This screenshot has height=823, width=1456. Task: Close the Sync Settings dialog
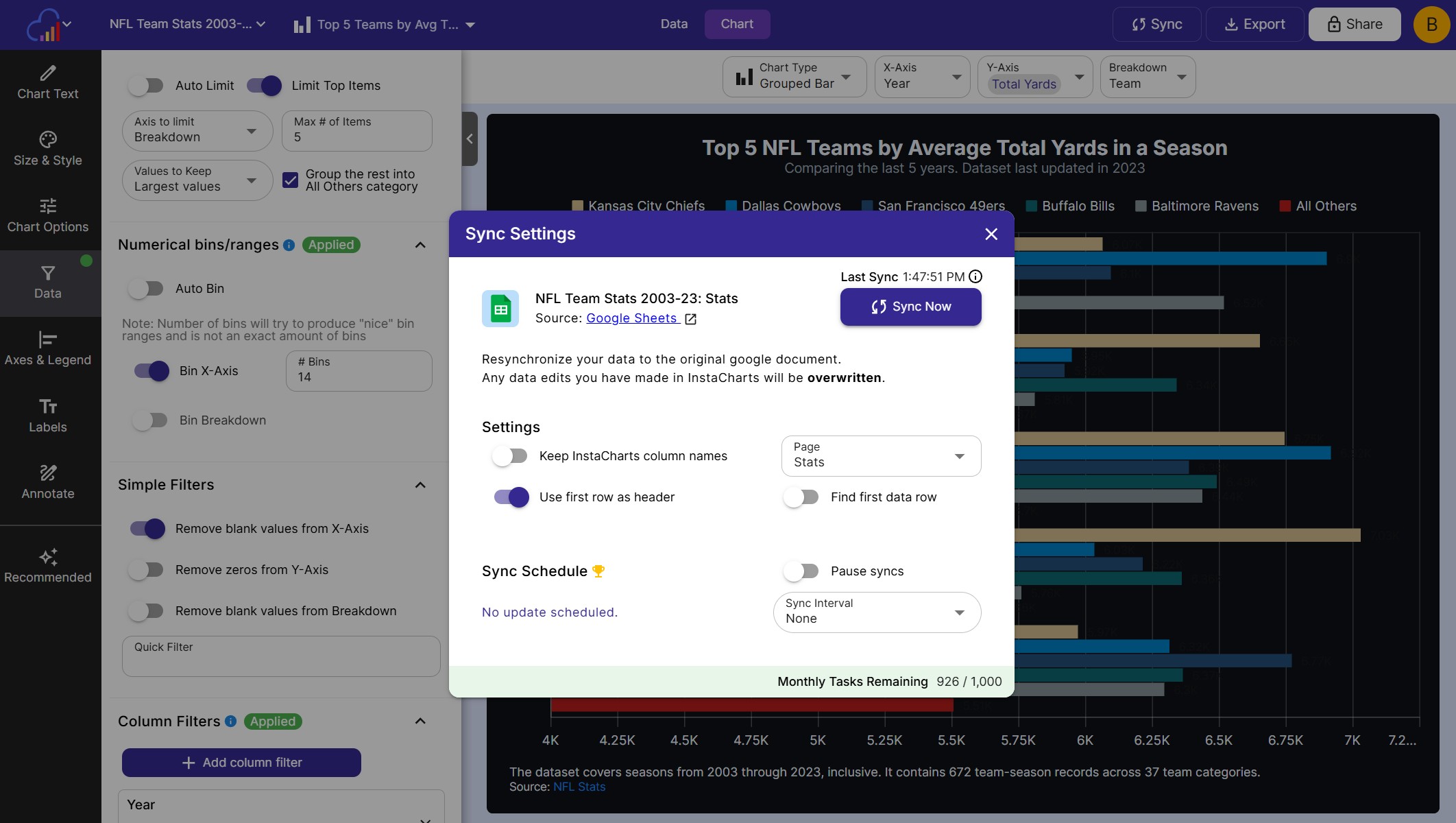tap(991, 234)
